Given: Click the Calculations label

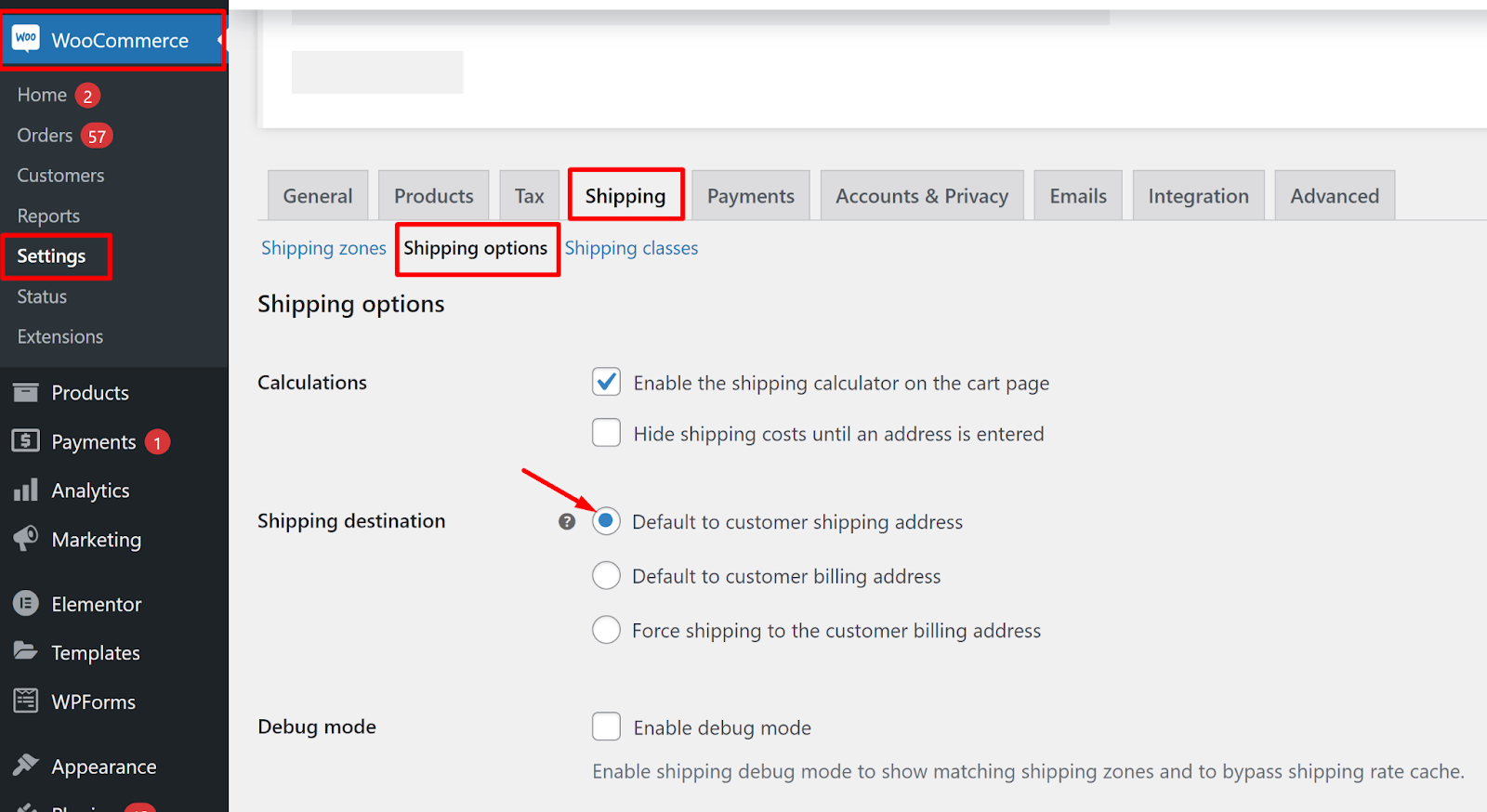Looking at the screenshot, I should pyautogui.click(x=312, y=382).
